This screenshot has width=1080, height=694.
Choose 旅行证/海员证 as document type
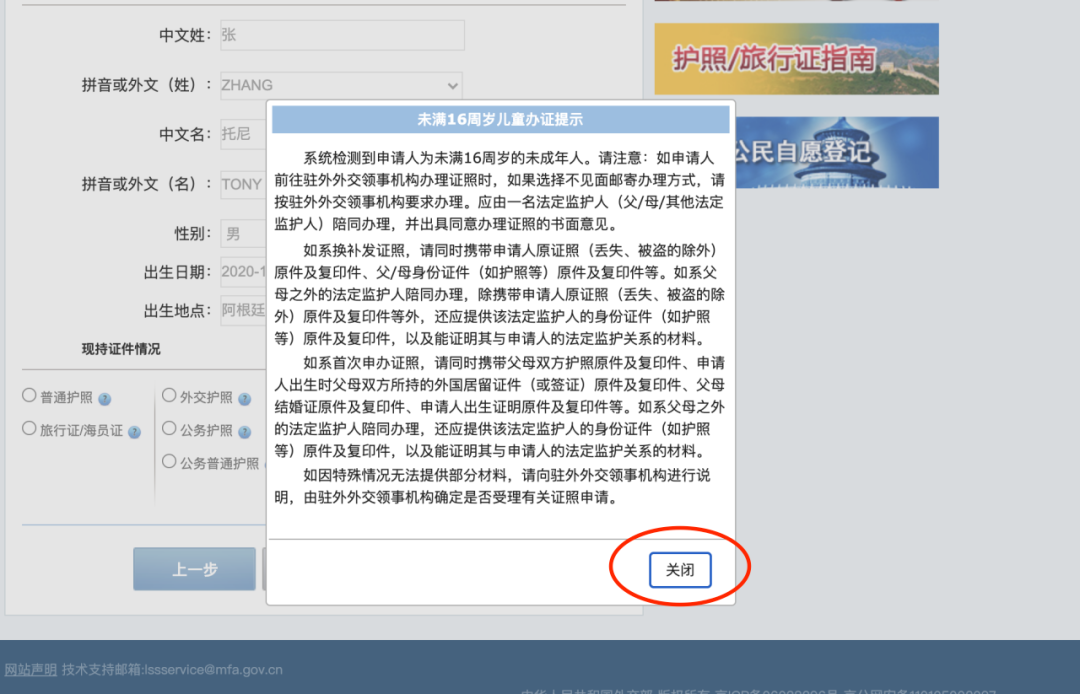29,430
